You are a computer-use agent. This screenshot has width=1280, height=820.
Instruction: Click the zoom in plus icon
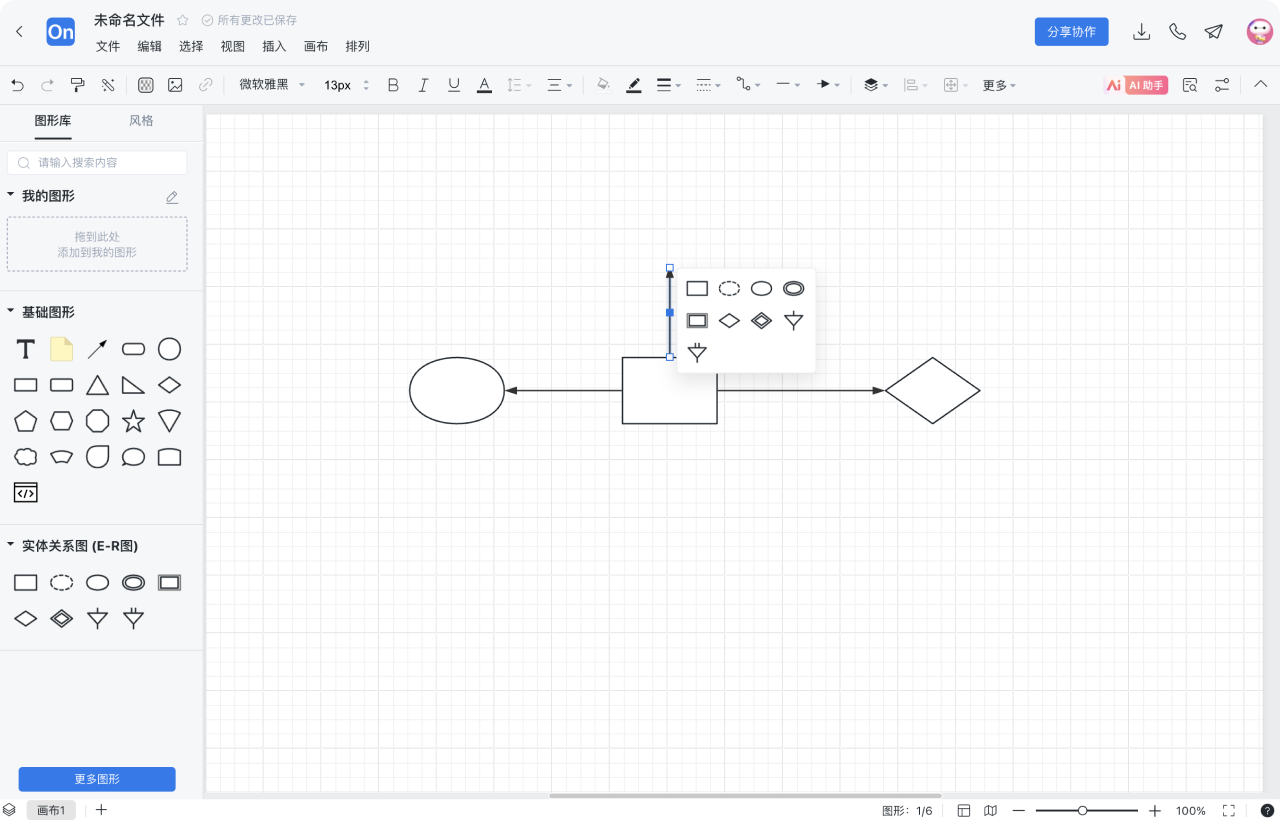[1155, 811]
